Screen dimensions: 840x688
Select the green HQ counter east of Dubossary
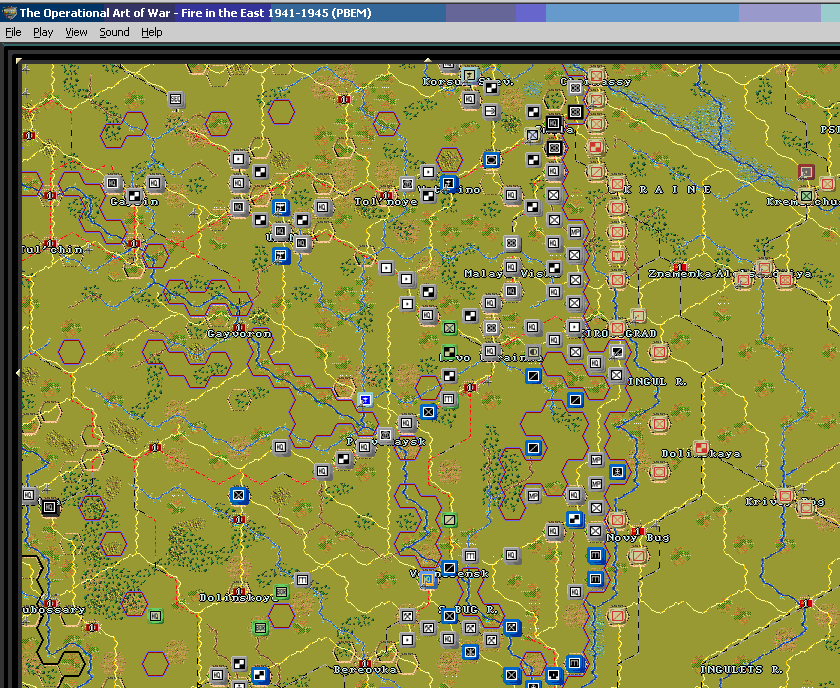155,616
